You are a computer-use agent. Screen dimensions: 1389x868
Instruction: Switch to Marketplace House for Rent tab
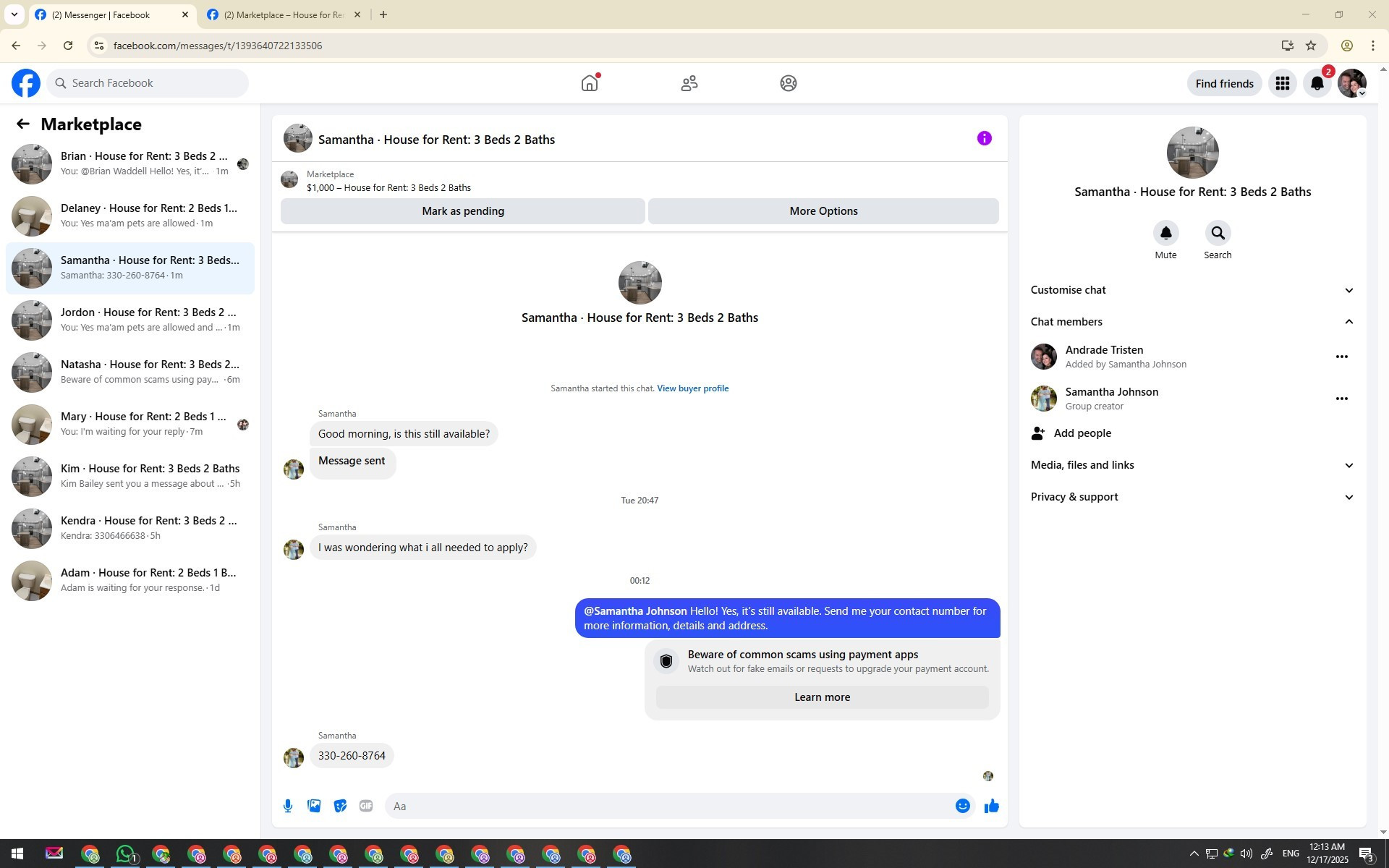click(x=284, y=14)
